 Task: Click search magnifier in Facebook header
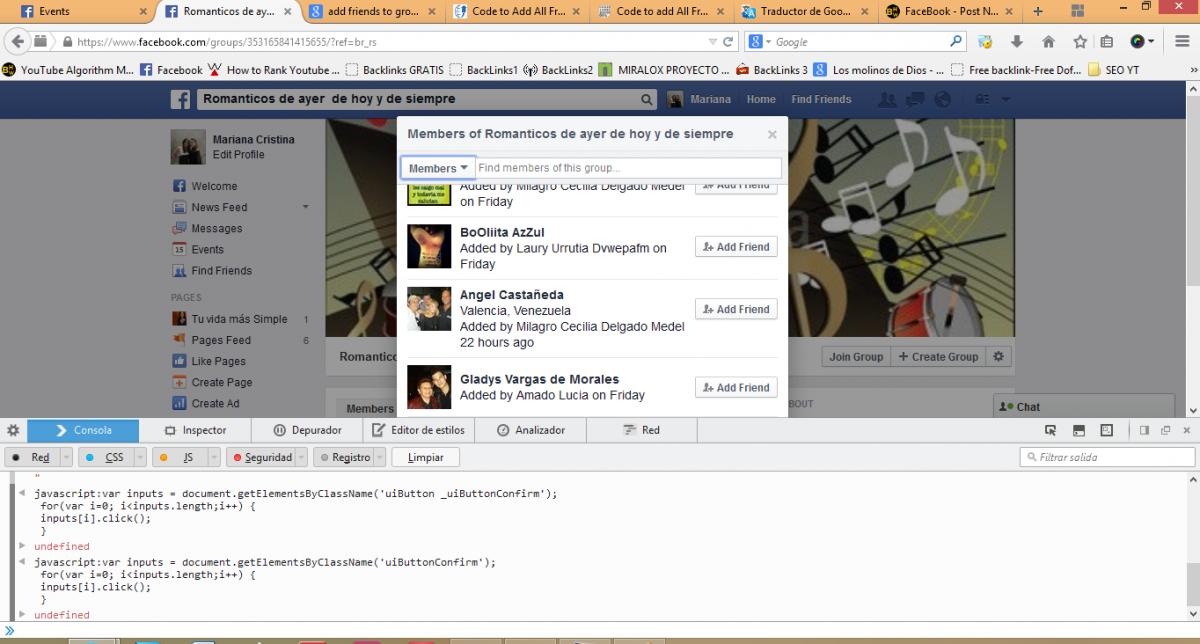click(648, 100)
